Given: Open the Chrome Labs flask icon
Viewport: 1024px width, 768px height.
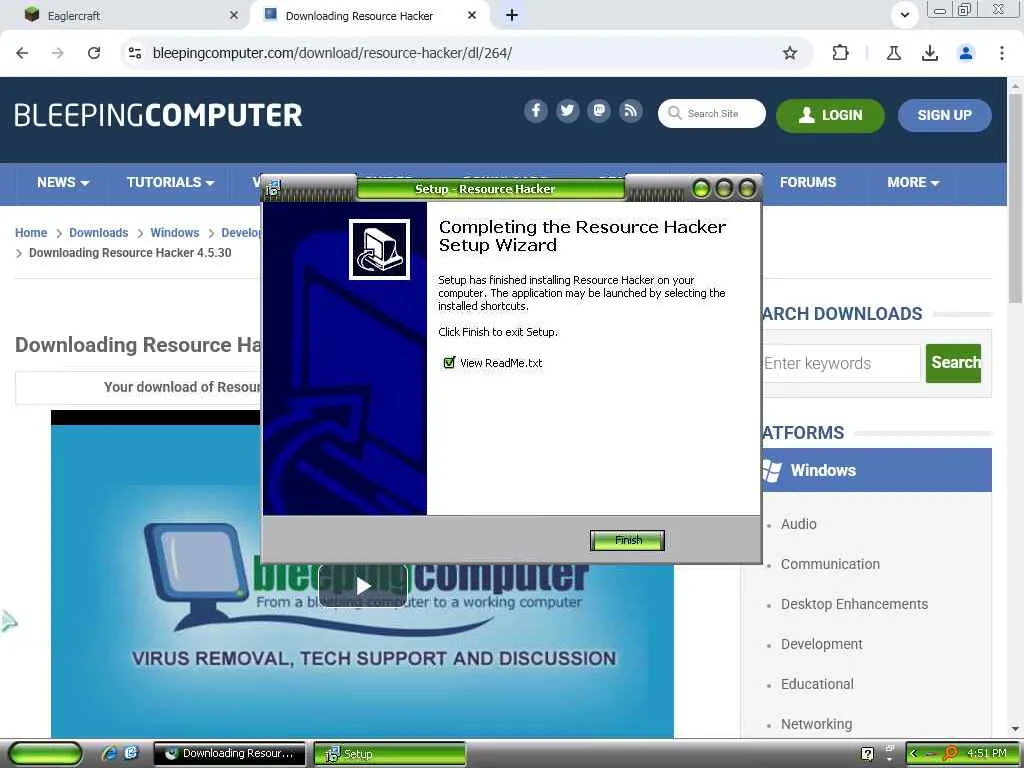Looking at the screenshot, I should 893,53.
